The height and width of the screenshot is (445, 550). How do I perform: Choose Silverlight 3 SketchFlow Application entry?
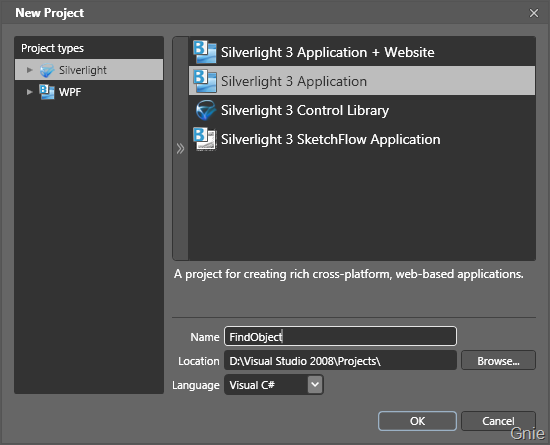(362, 139)
